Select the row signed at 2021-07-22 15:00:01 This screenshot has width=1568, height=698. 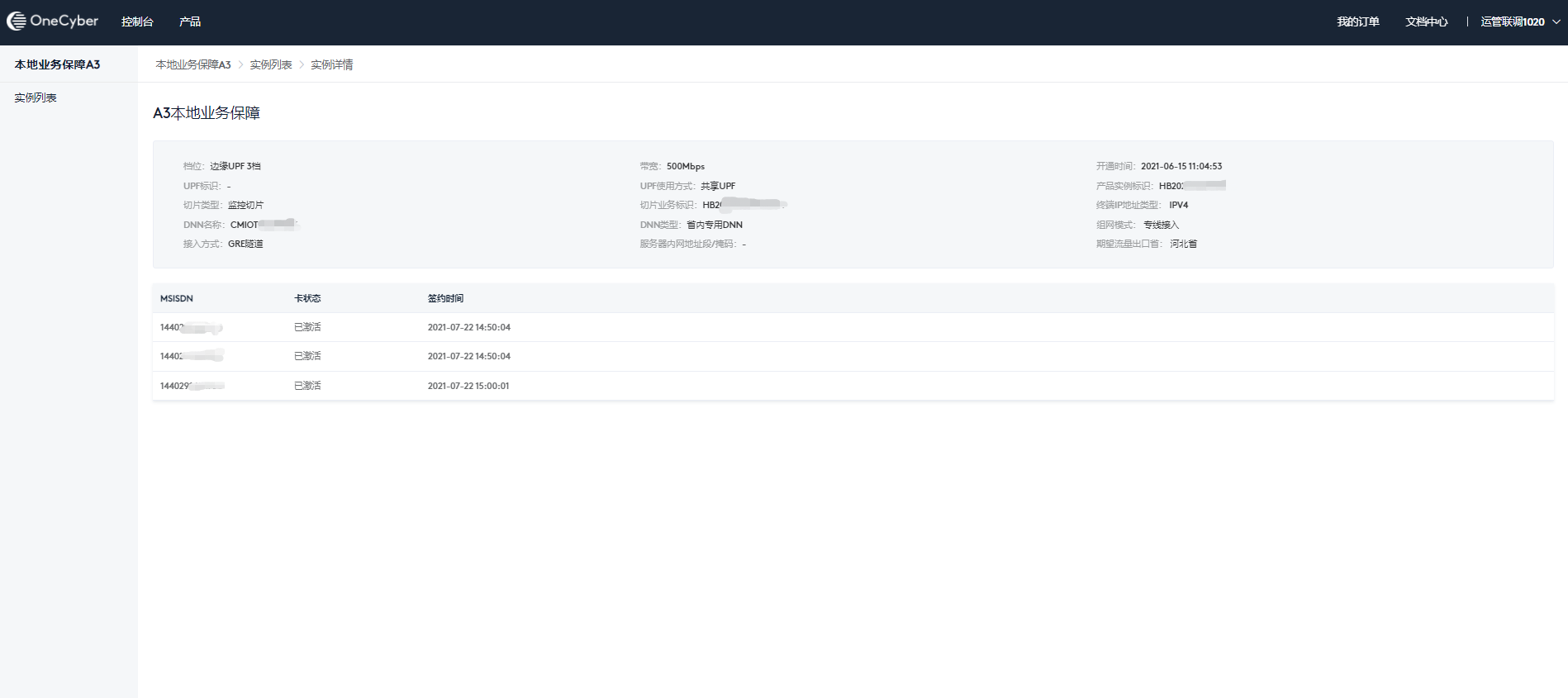point(468,386)
